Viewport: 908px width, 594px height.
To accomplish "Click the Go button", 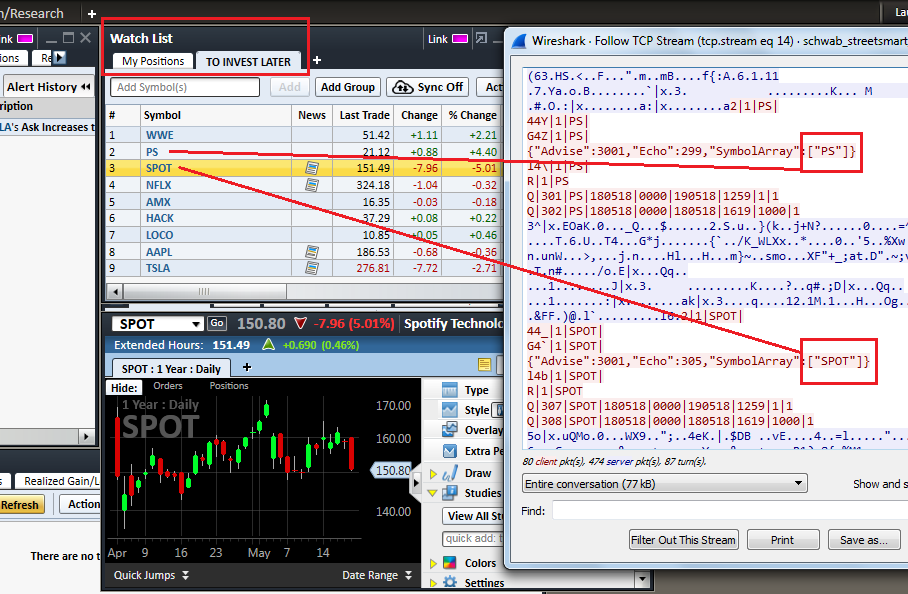I will [x=217, y=323].
